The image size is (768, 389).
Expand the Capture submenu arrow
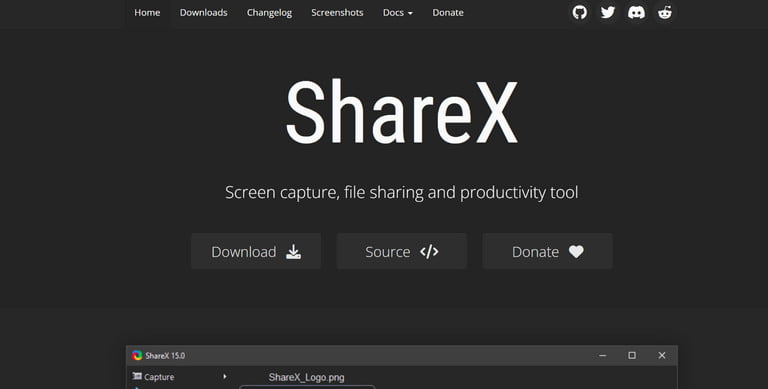click(x=225, y=377)
